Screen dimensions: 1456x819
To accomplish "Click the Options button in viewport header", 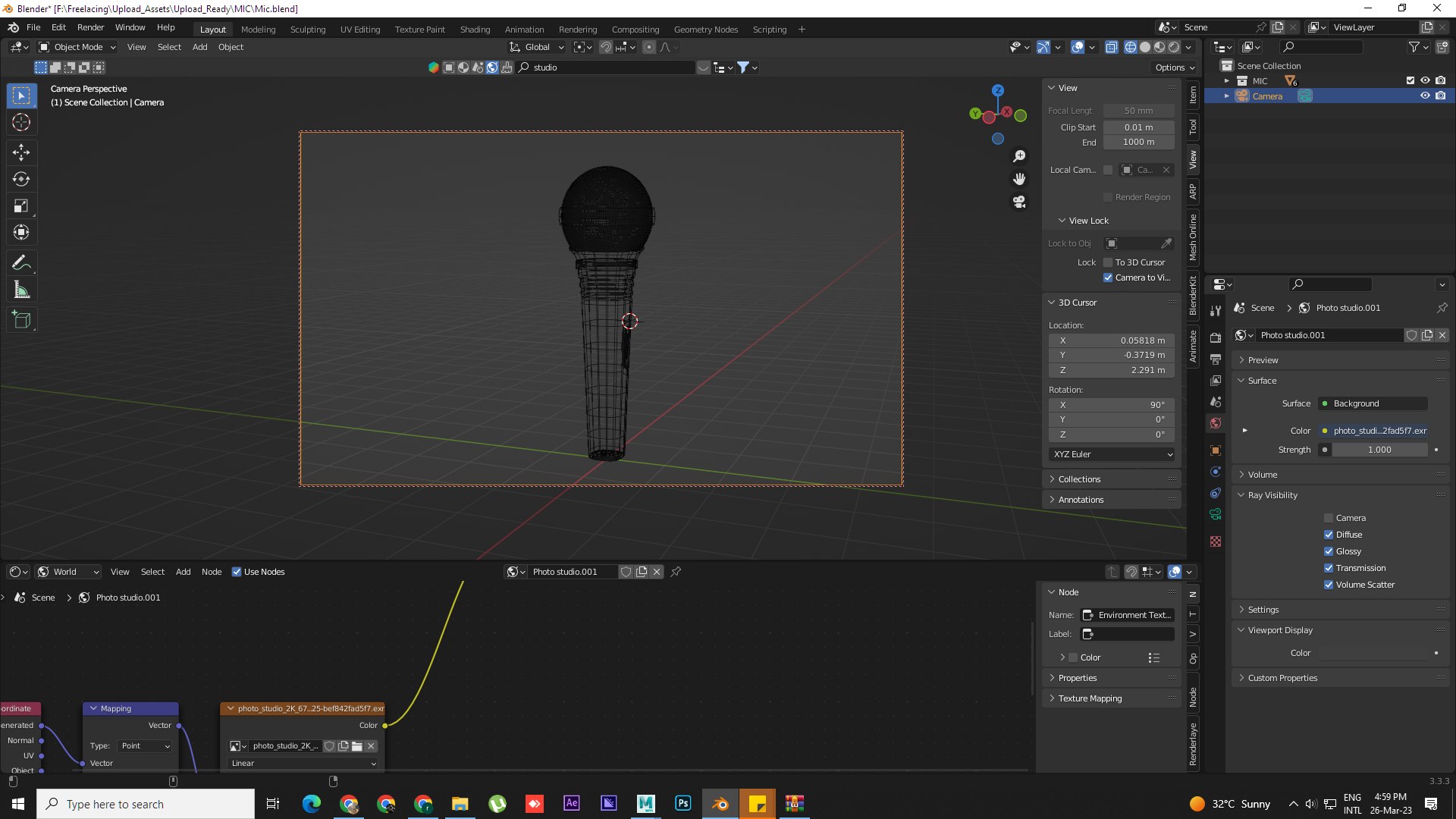I will [x=1174, y=67].
